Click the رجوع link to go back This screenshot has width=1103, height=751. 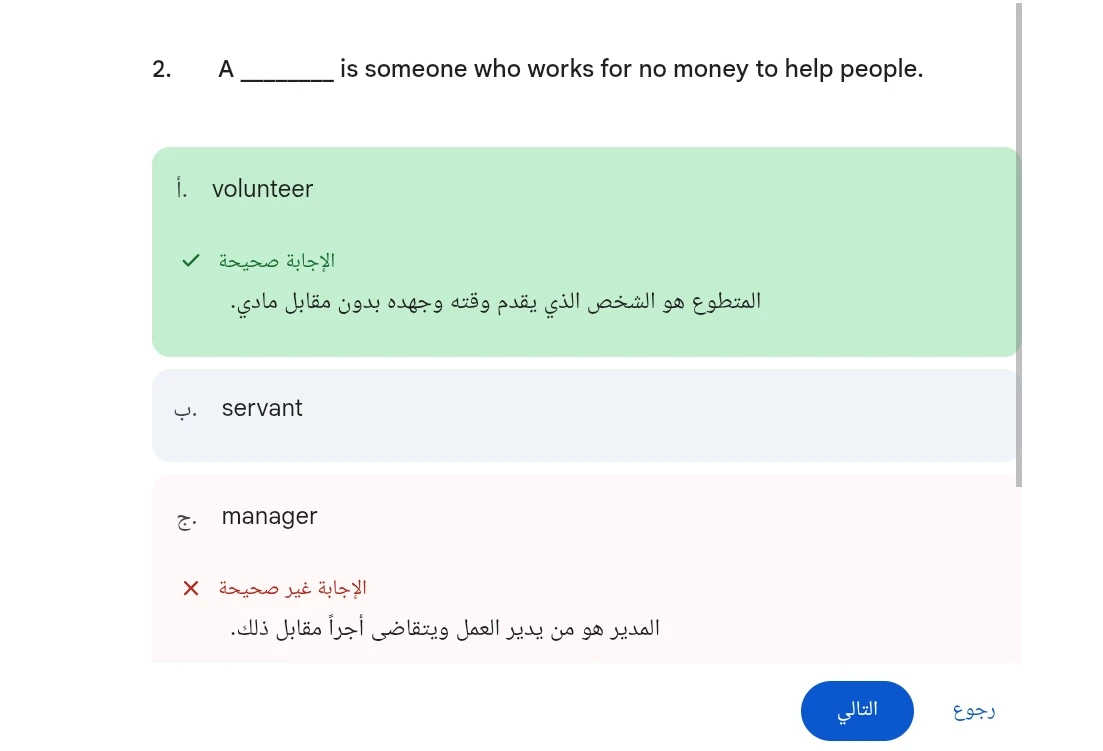coord(972,710)
